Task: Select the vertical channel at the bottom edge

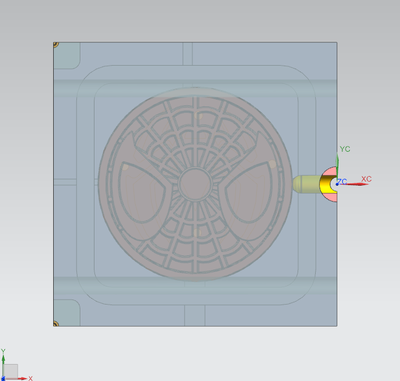Action: pyautogui.click(x=195, y=315)
